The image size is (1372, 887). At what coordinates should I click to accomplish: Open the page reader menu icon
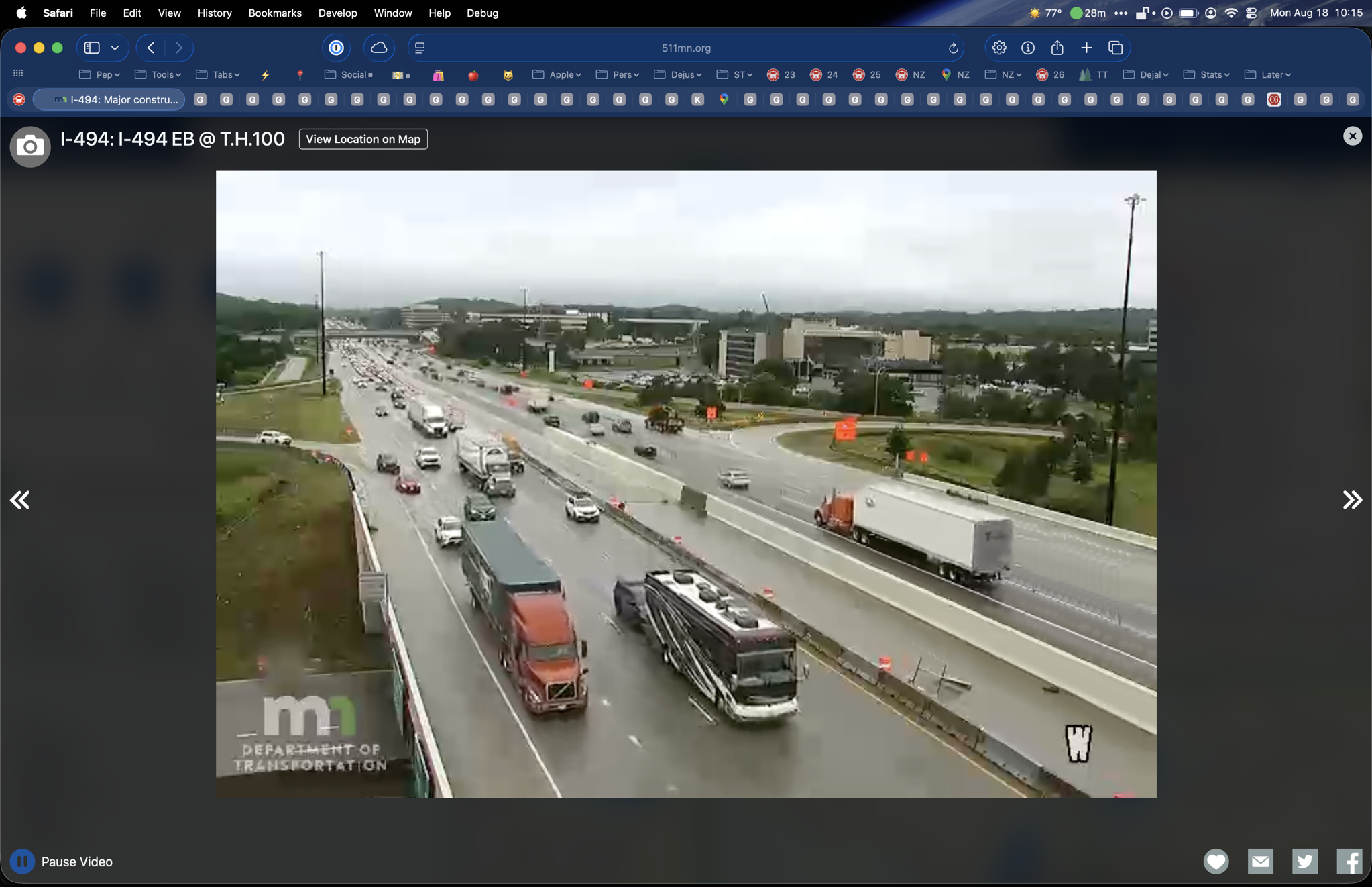(420, 48)
